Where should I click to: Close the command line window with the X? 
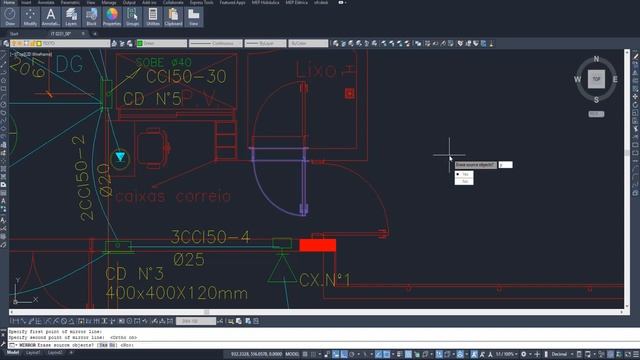point(3,334)
